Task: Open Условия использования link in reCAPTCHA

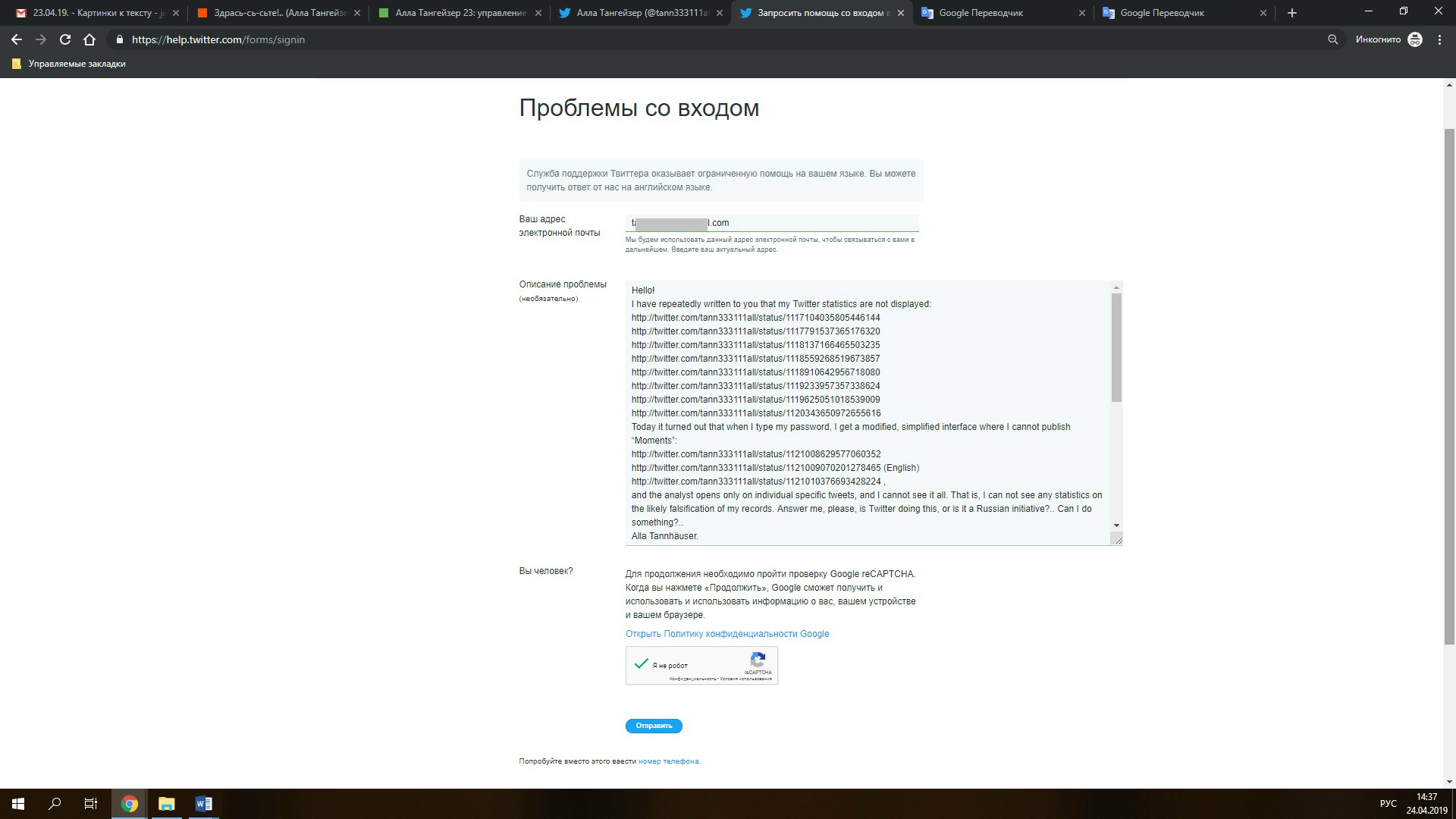Action: (745, 679)
